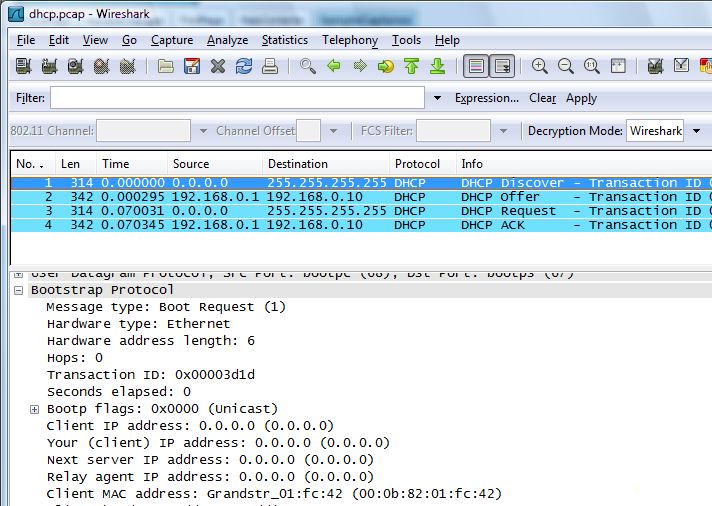This screenshot has height=506, width=712.
Task: Start a new live capture icon
Action: tap(75, 66)
